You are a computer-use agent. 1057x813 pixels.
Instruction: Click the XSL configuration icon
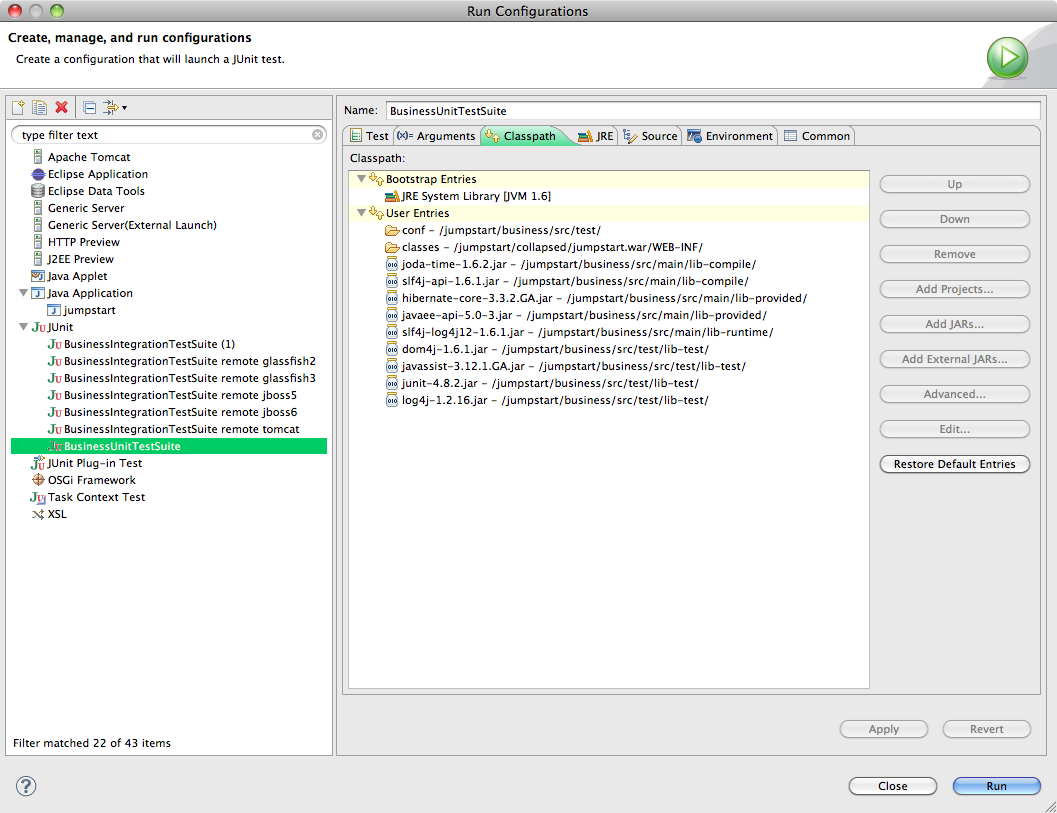38,514
